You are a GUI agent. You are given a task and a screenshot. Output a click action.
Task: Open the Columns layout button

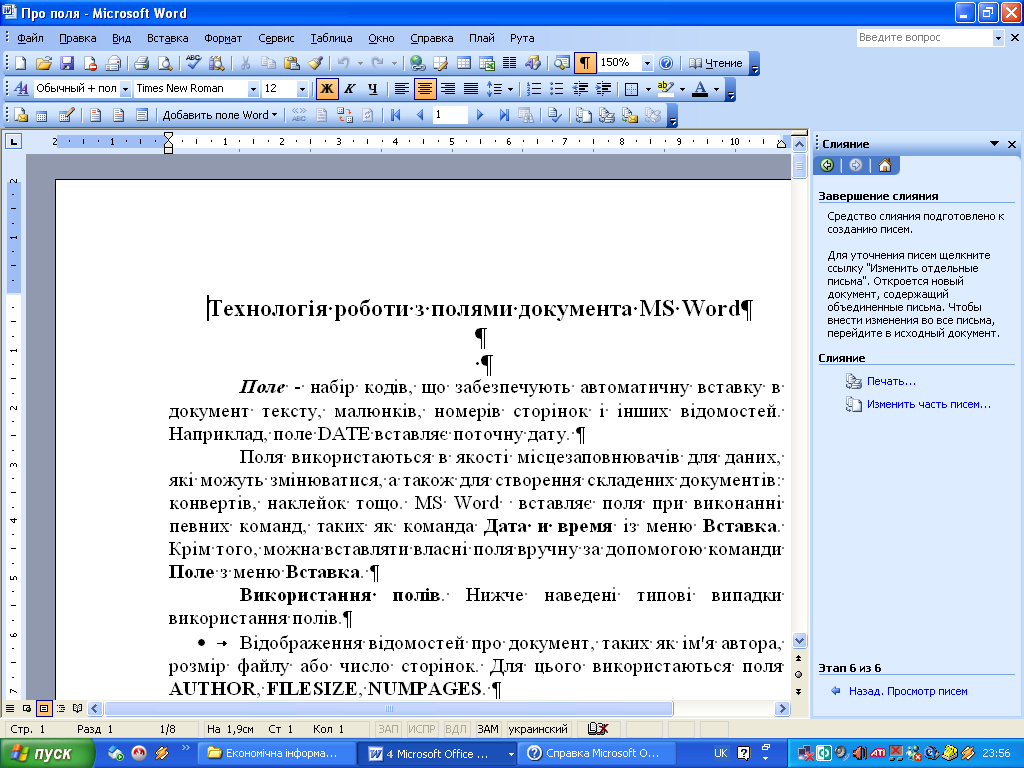coord(509,63)
